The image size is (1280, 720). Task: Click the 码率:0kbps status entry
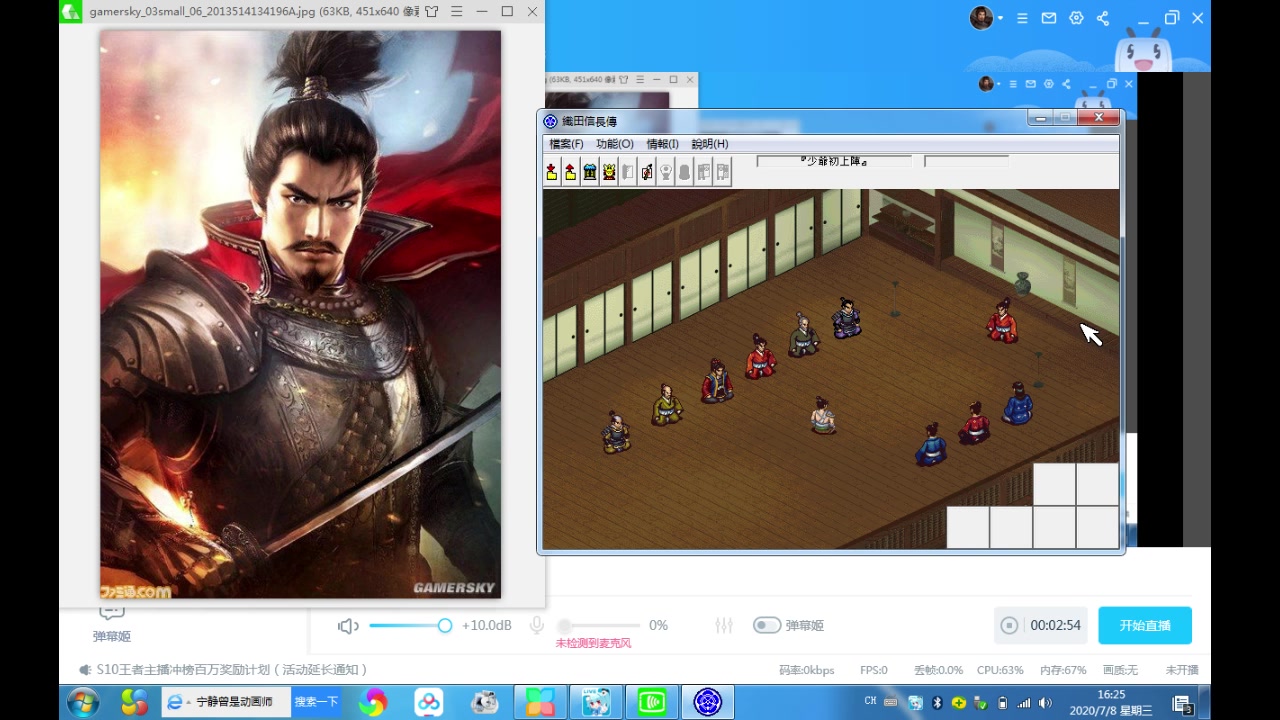[x=806, y=670]
